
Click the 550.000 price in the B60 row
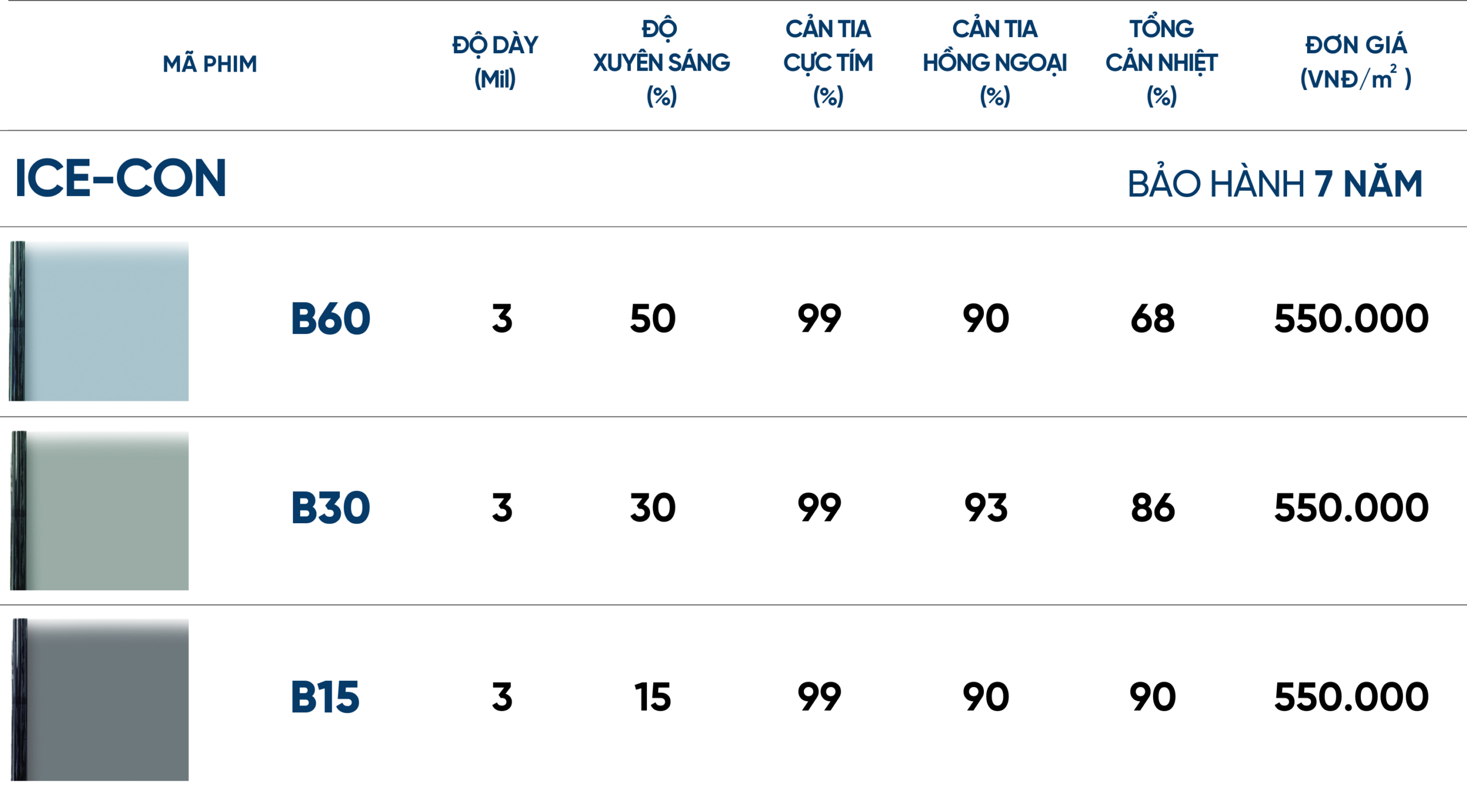[x=1351, y=319]
